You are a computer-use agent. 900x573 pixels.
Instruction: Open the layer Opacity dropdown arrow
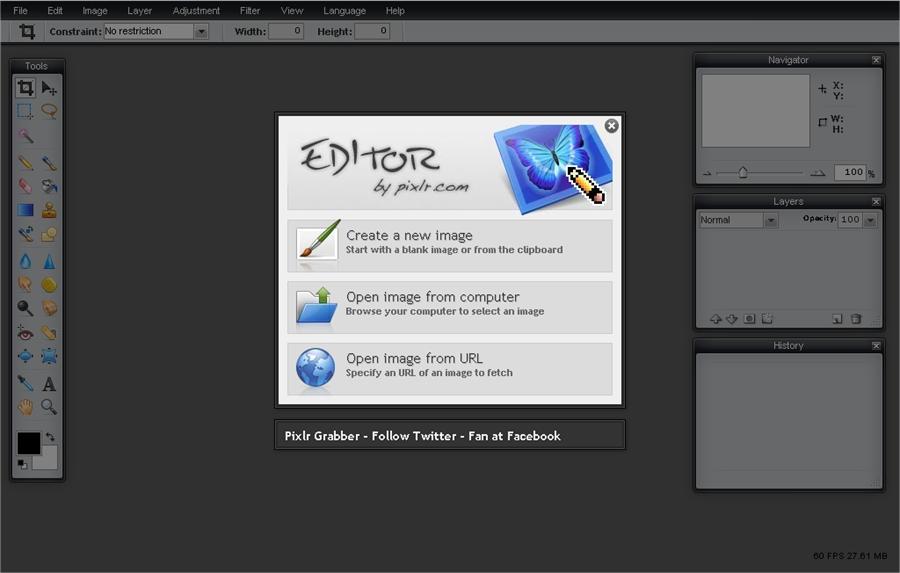(x=870, y=220)
